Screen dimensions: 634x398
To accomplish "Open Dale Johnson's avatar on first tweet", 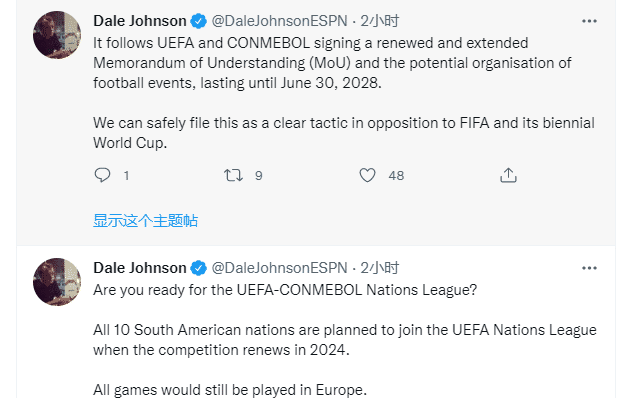I will coord(57,35).
